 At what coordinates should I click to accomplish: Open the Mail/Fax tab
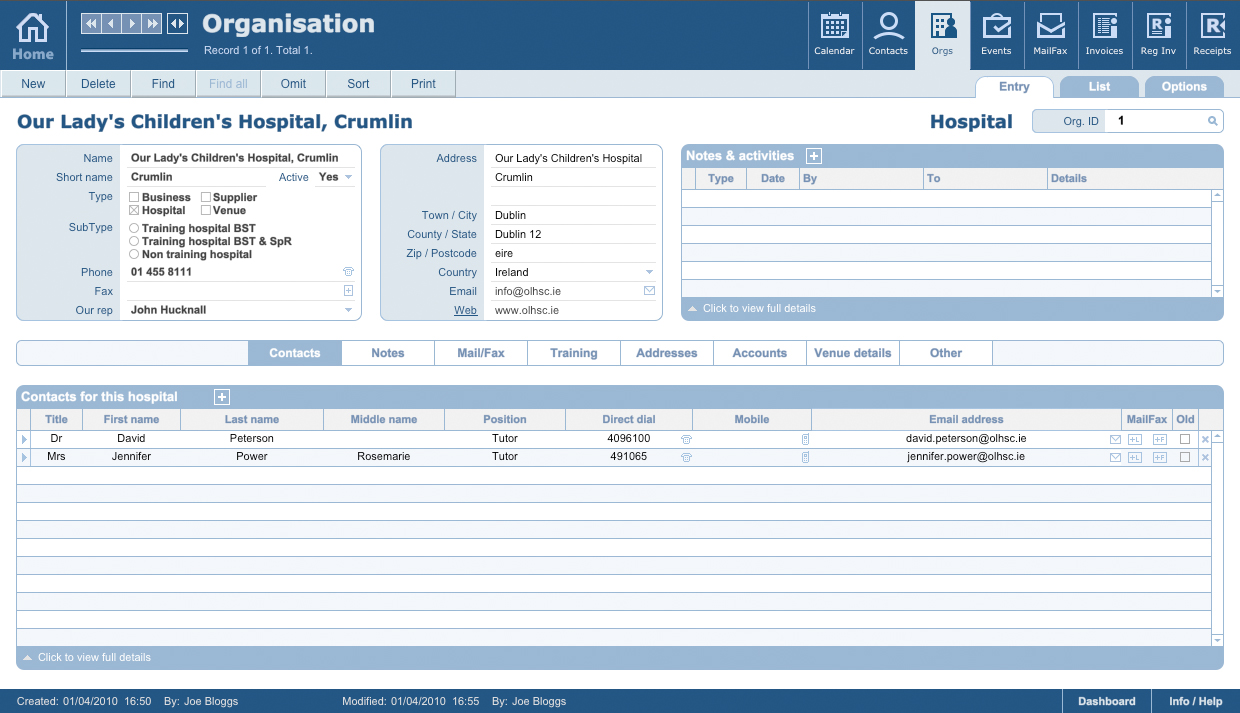coord(481,353)
